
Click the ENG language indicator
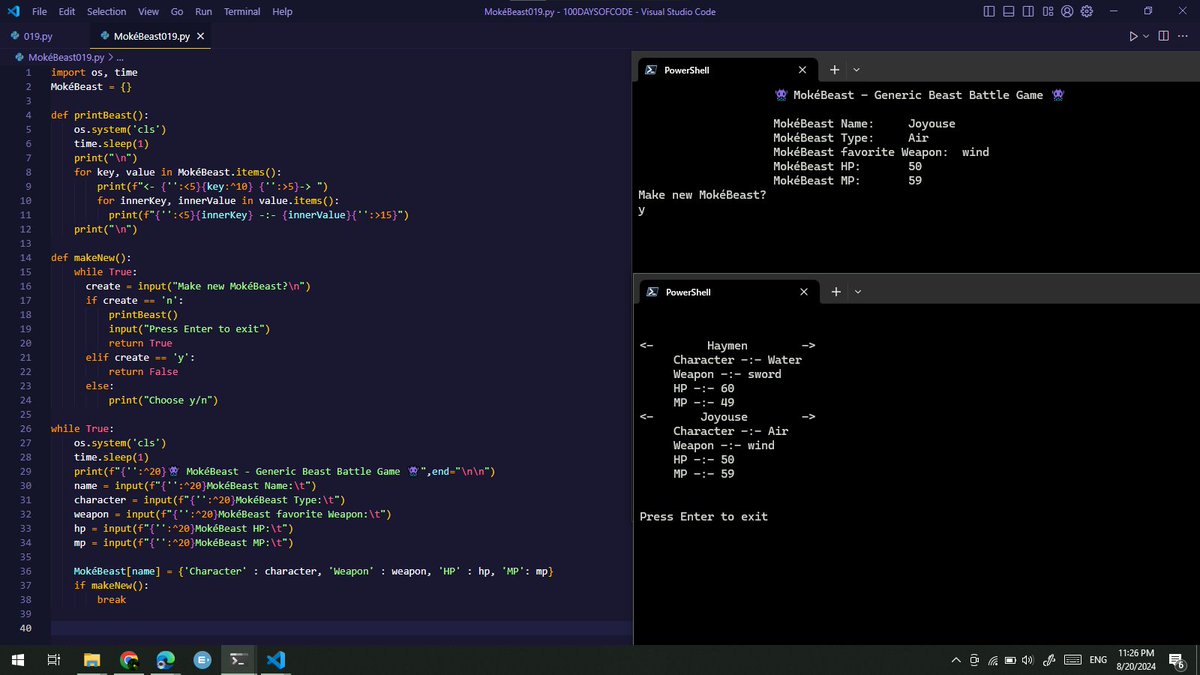(1098, 660)
